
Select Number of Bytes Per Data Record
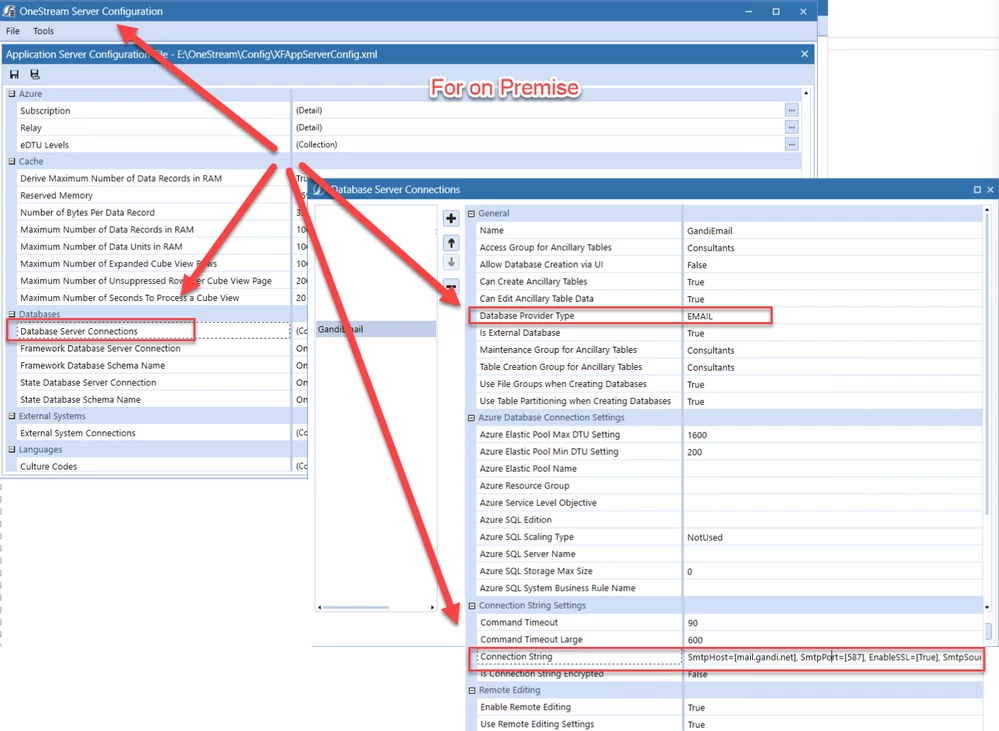coord(154,212)
